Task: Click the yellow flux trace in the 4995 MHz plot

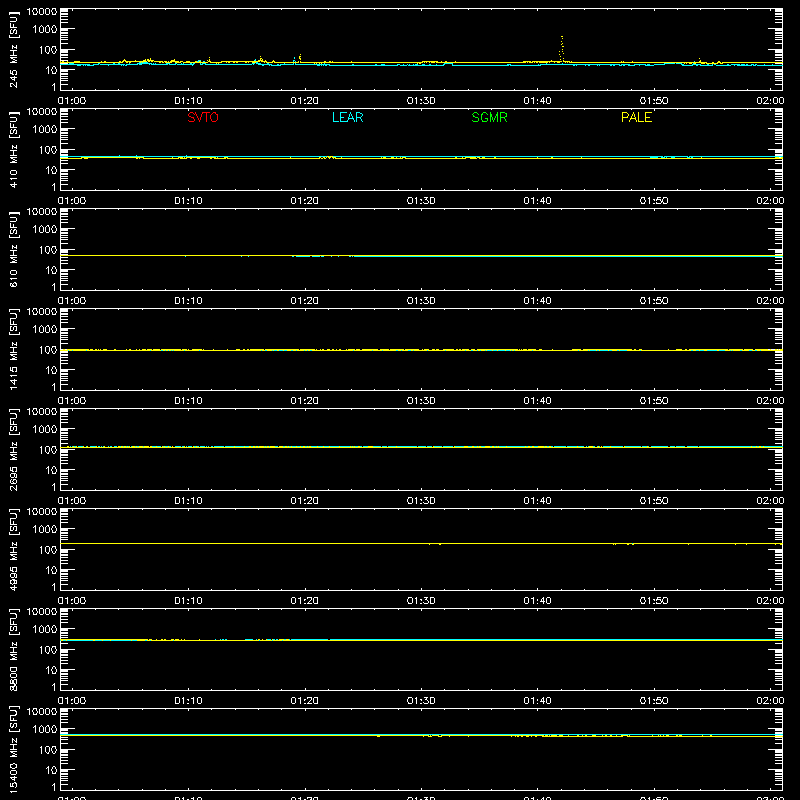Action: point(421,543)
